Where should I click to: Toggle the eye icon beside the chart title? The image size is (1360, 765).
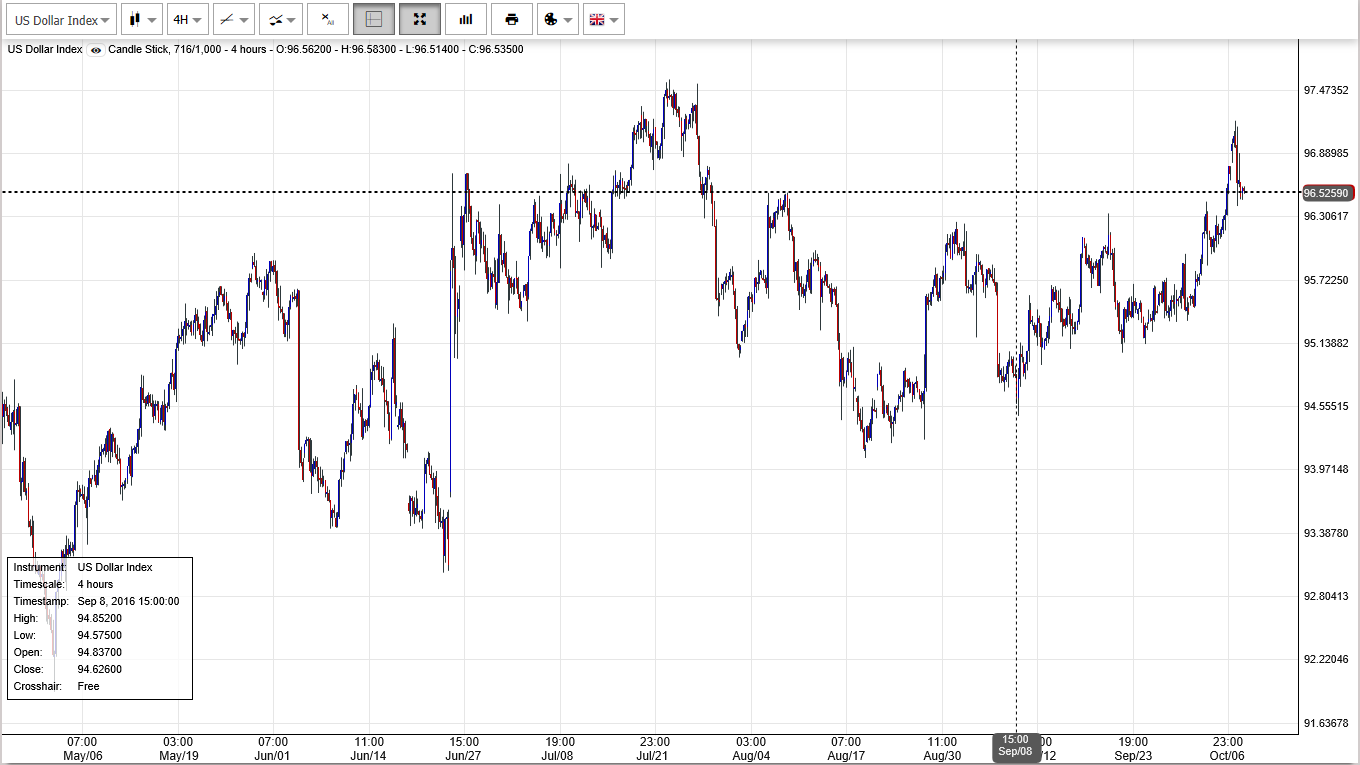96,50
